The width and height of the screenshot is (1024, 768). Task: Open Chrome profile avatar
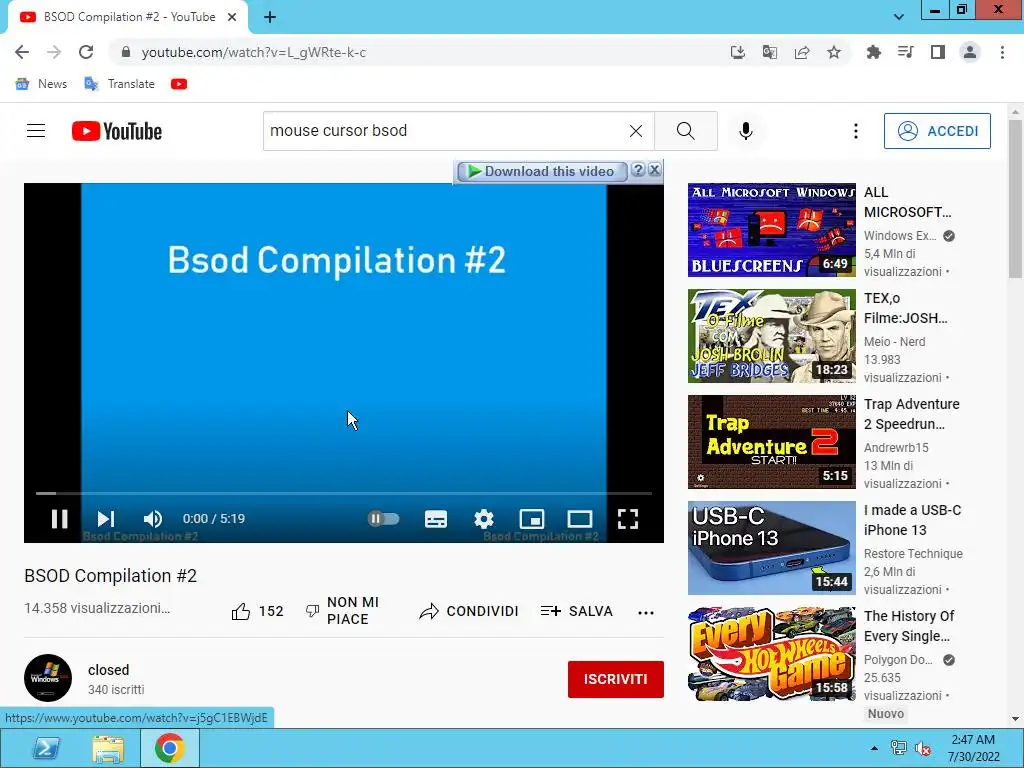coord(970,52)
